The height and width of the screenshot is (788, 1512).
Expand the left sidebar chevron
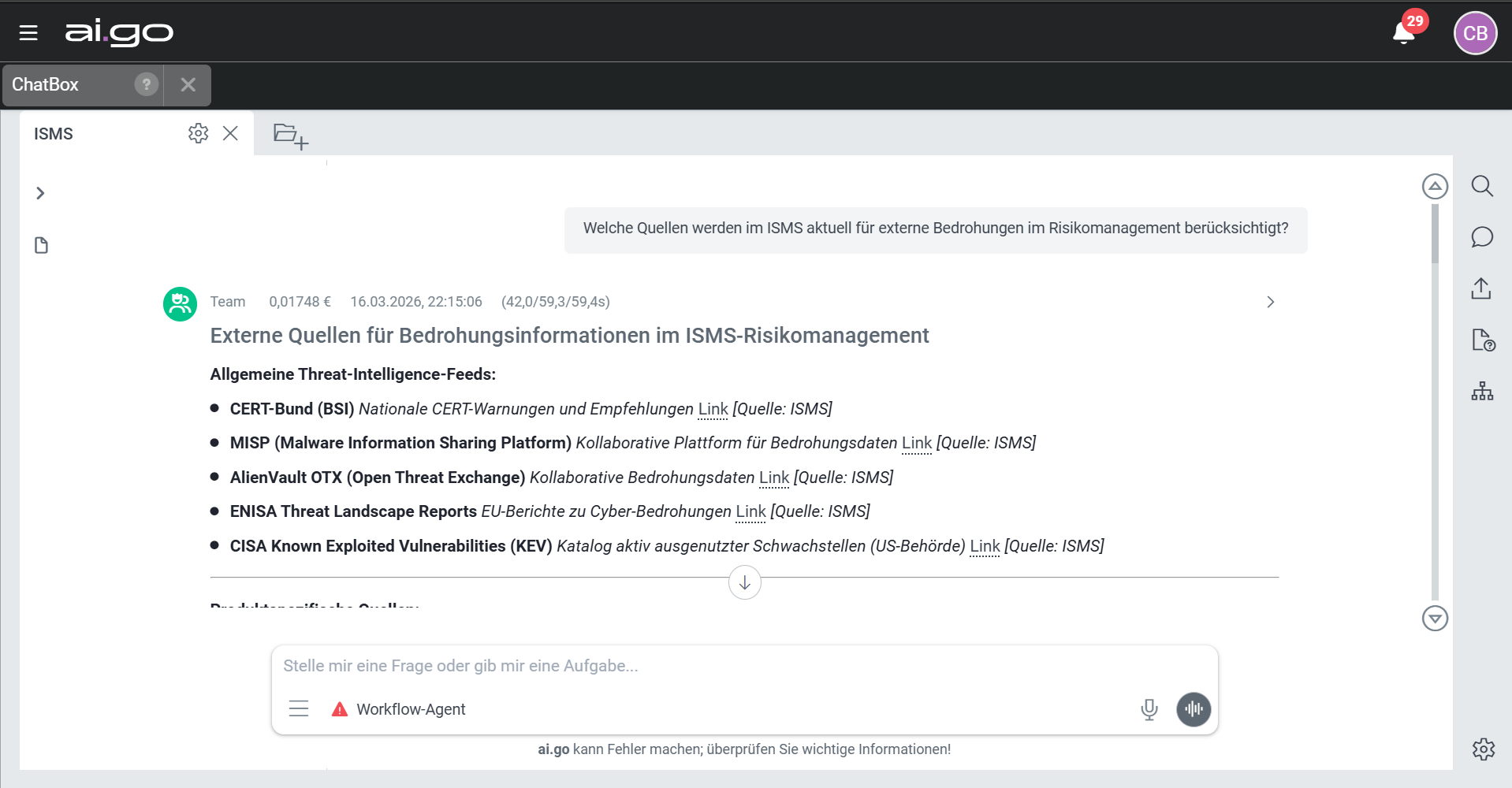[x=40, y=193]
